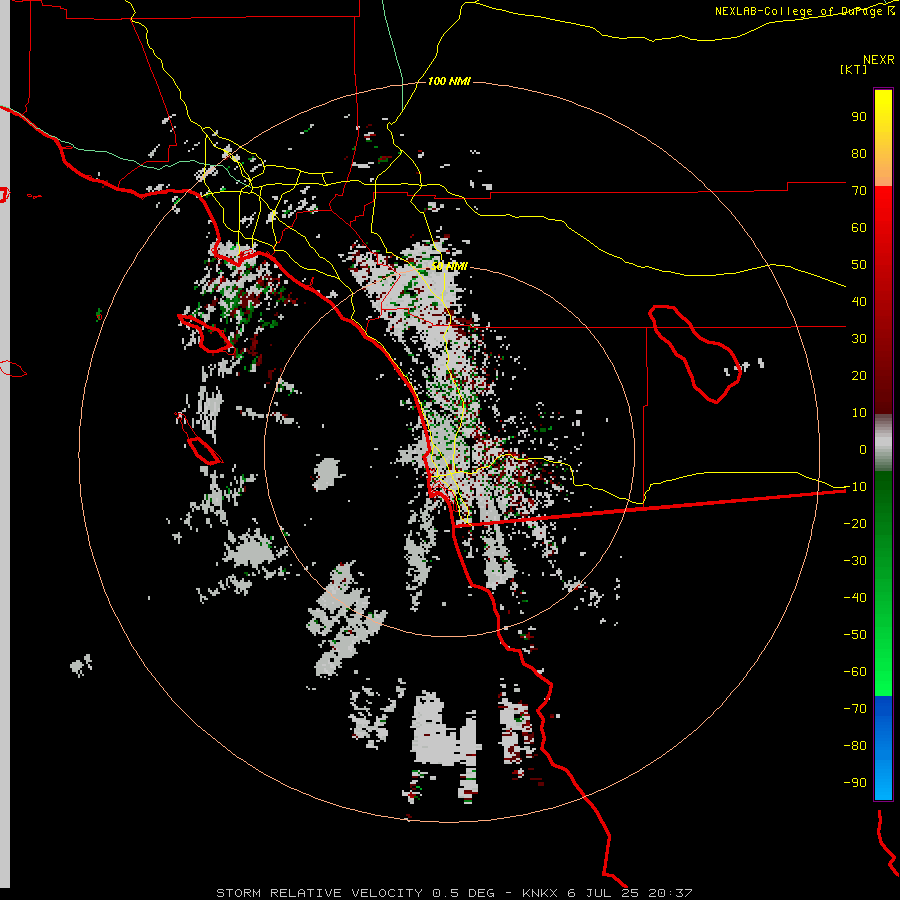900x900 pixels.
Task: Click the STORM RELATIVE VELOCITY caption text
Action: coord(319,893)
